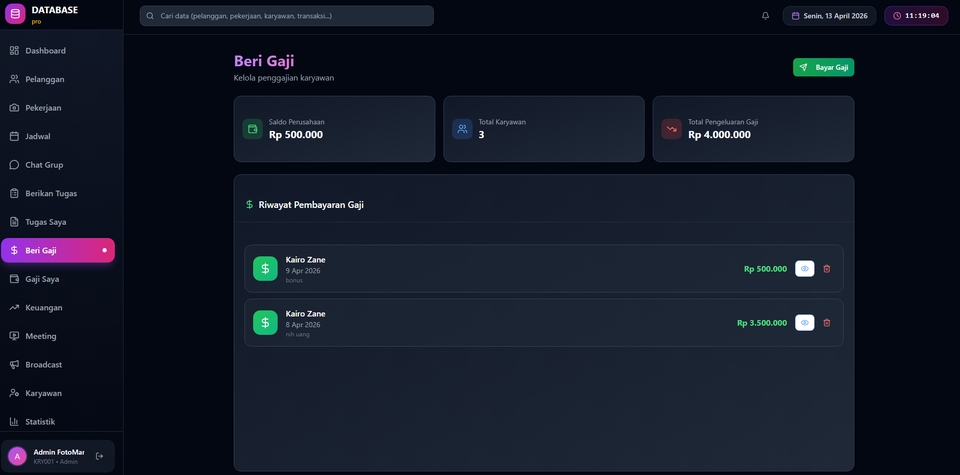Click the green Rp 500.000 payment amount

coord(765,269)
